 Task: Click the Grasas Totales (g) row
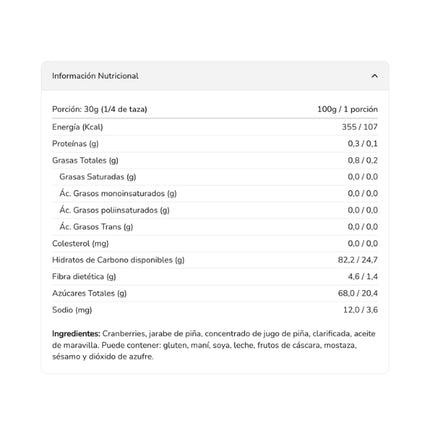(215, 160)
